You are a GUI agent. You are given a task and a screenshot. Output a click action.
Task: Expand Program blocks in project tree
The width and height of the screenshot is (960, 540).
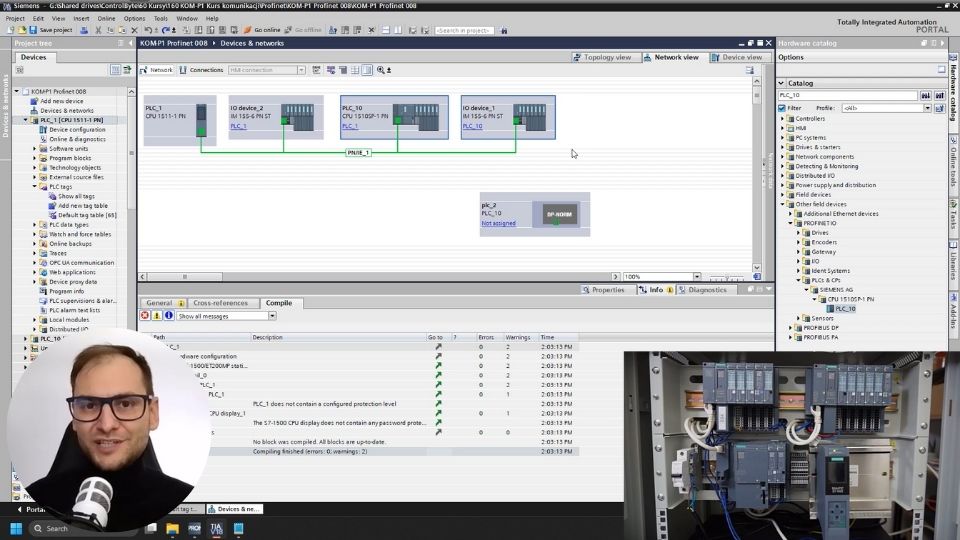coord(35,158)
